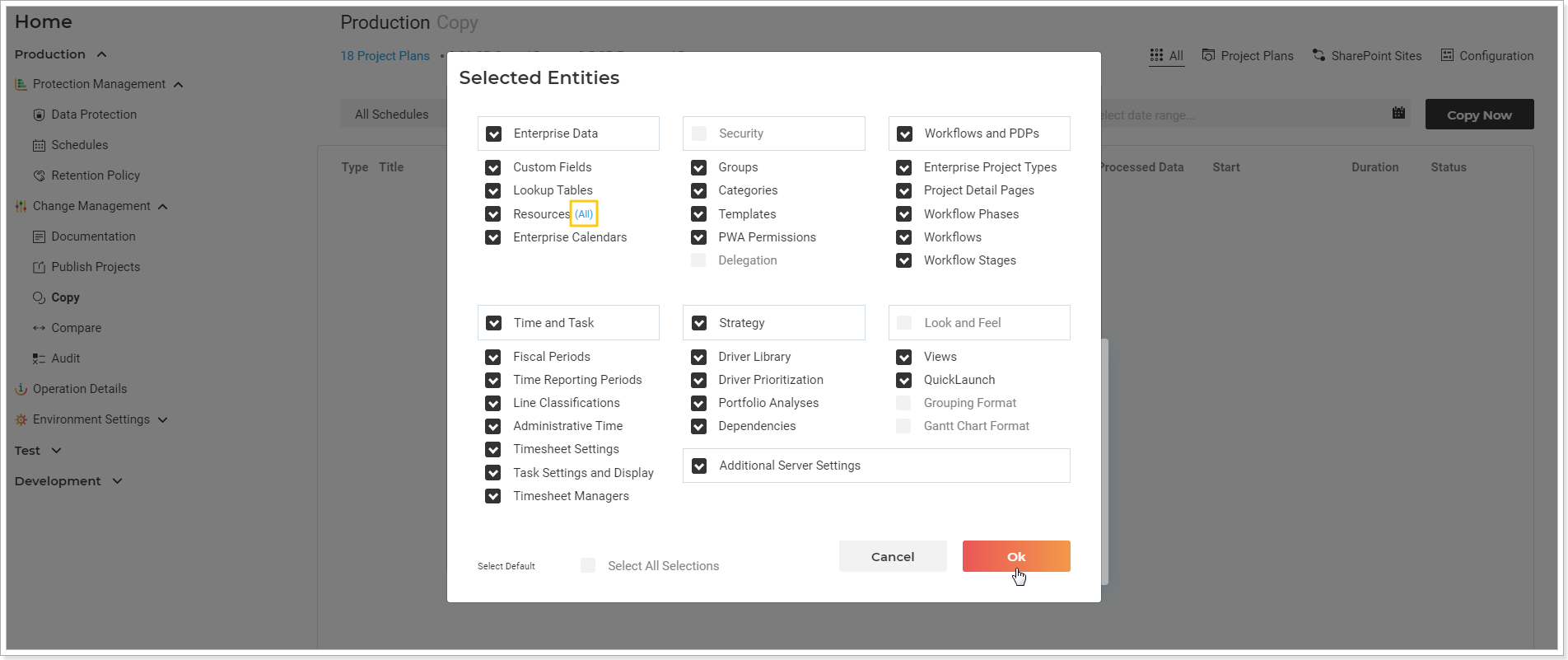Click the 18 Project Plans link
This screenshot has height=660, width=1568.
[385, 56]
